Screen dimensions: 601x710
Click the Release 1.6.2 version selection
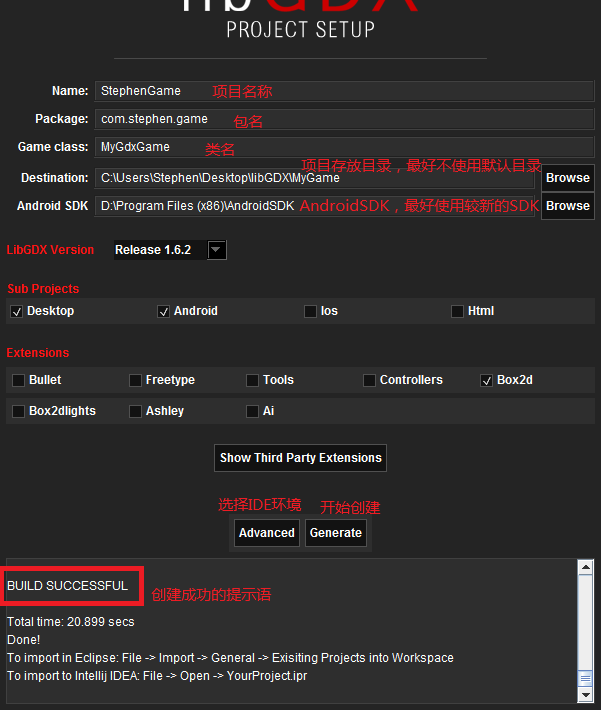160,250
